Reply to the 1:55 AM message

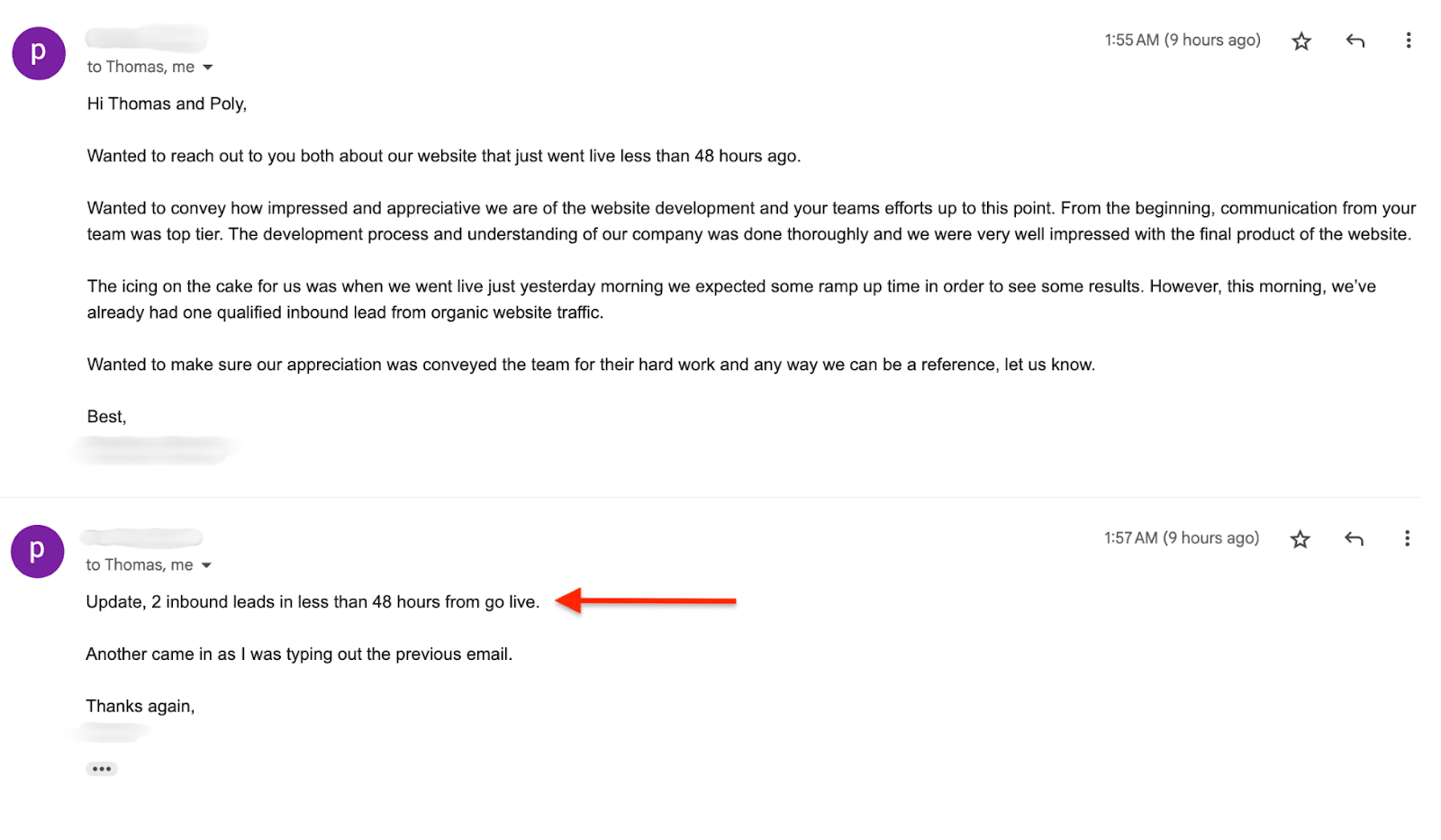(x=1355, y=41)
